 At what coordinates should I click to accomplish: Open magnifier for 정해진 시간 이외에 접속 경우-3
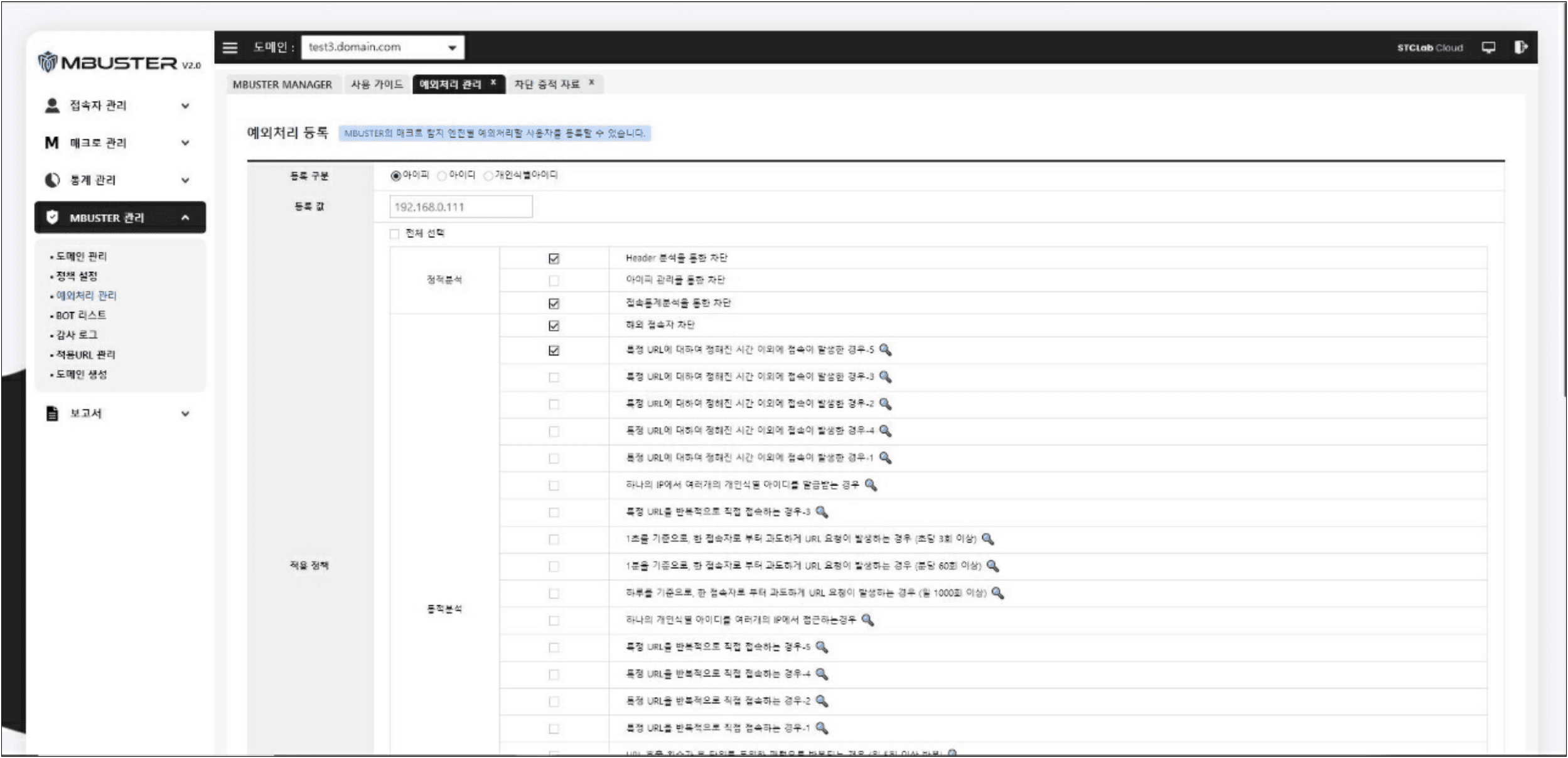886,377
